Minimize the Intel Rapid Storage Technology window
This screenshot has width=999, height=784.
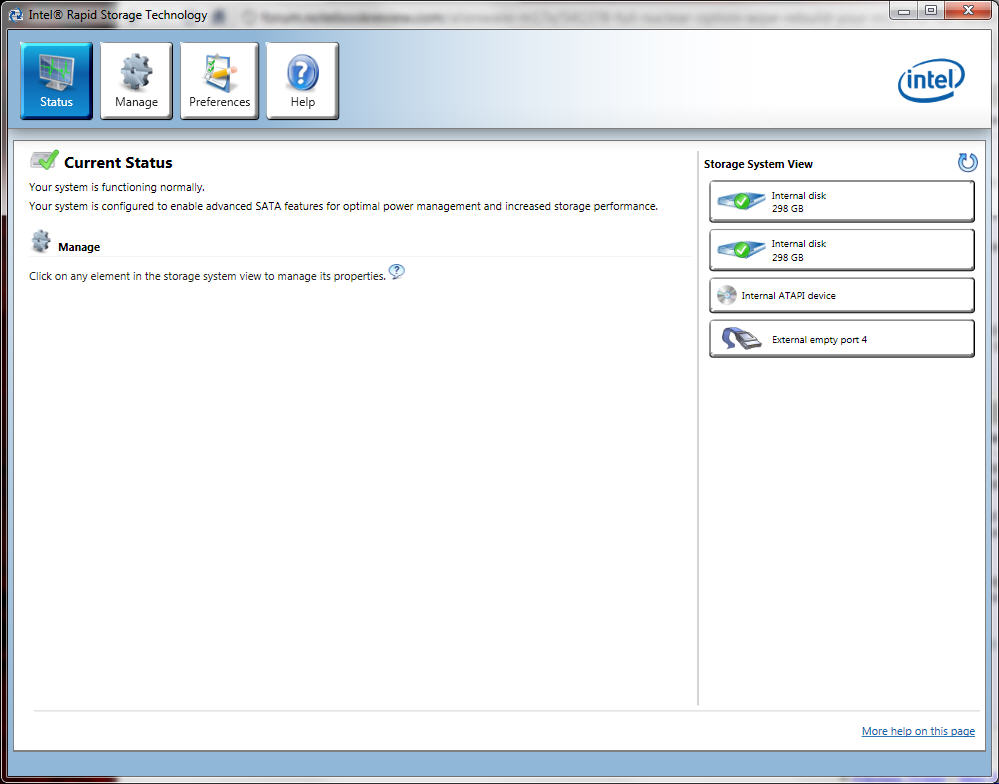pyautogui.click(x=903, y=11)
